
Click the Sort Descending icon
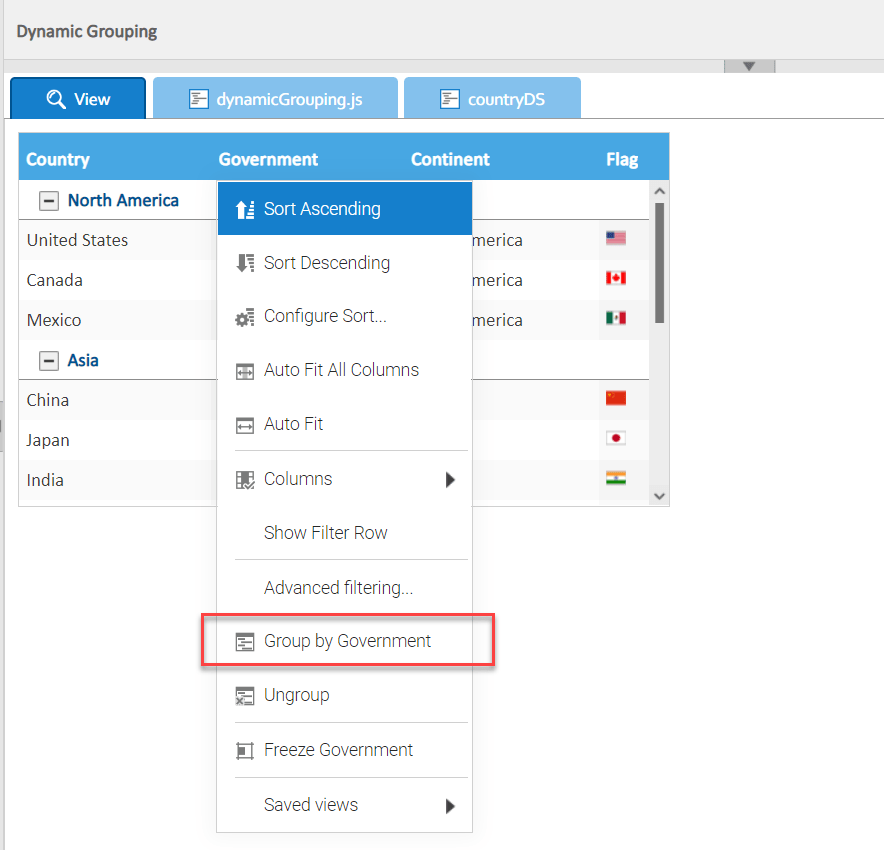(x=245, y=263)
